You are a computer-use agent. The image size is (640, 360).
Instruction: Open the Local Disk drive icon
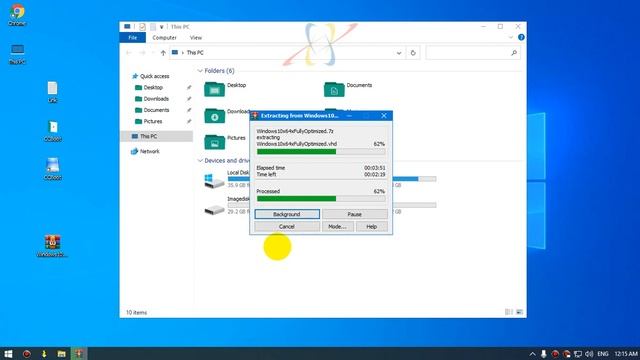tap(214, 181)
